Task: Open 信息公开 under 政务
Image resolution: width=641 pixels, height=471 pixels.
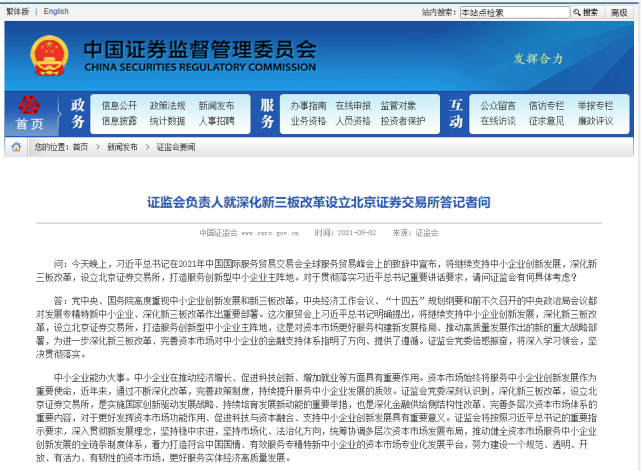Action: click(119, 106)
